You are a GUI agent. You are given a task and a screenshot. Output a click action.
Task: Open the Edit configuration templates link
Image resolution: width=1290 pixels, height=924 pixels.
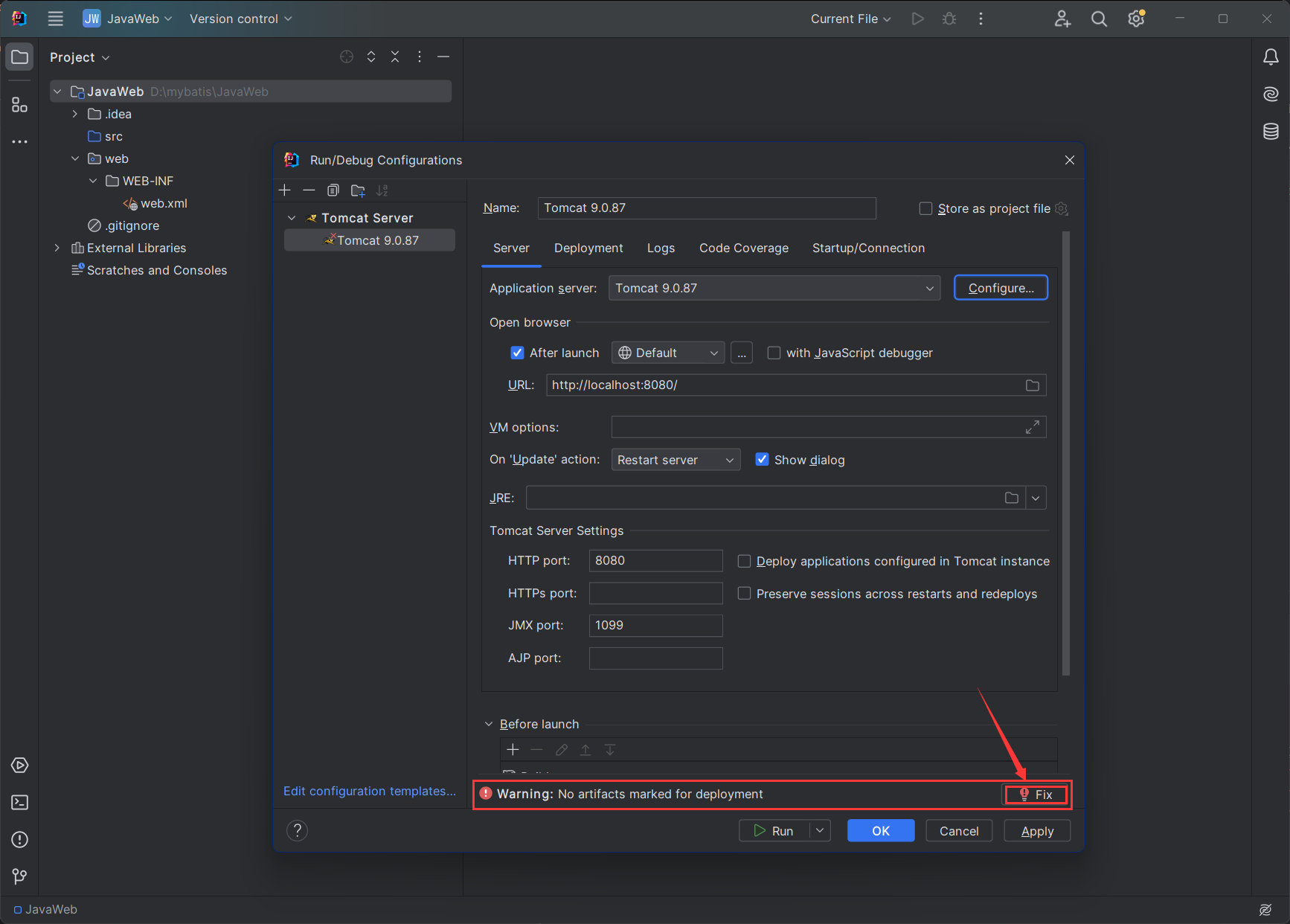[369, 792]
